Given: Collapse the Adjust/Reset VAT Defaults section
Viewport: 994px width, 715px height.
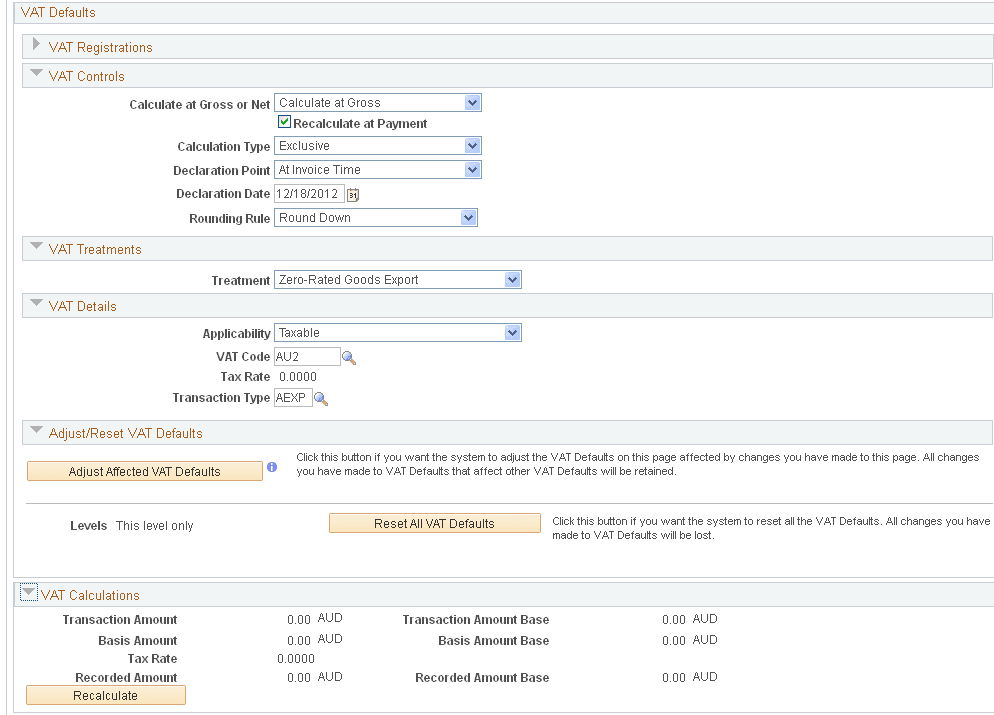Looking at the screenshot, I should [36, 431].
